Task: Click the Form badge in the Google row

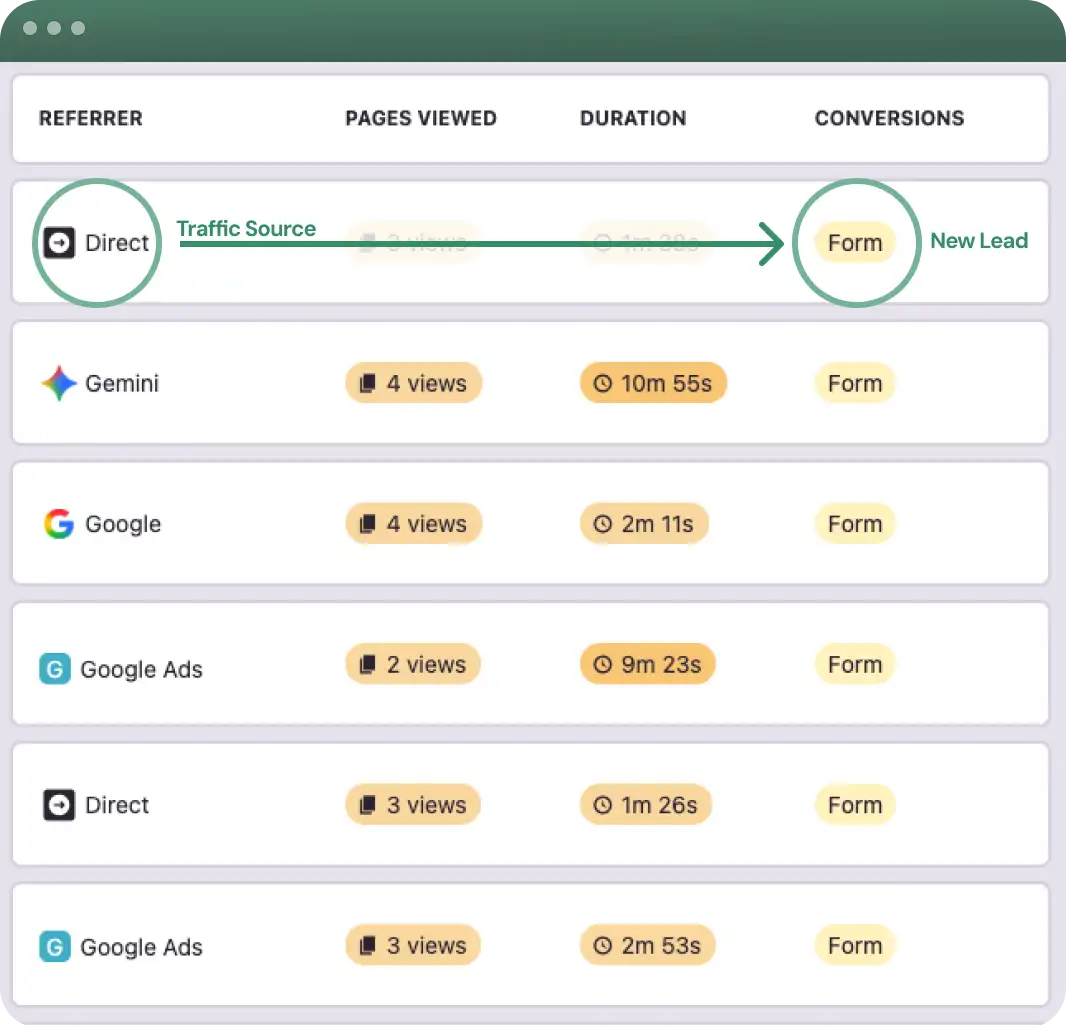Action: tap(855, 524)
